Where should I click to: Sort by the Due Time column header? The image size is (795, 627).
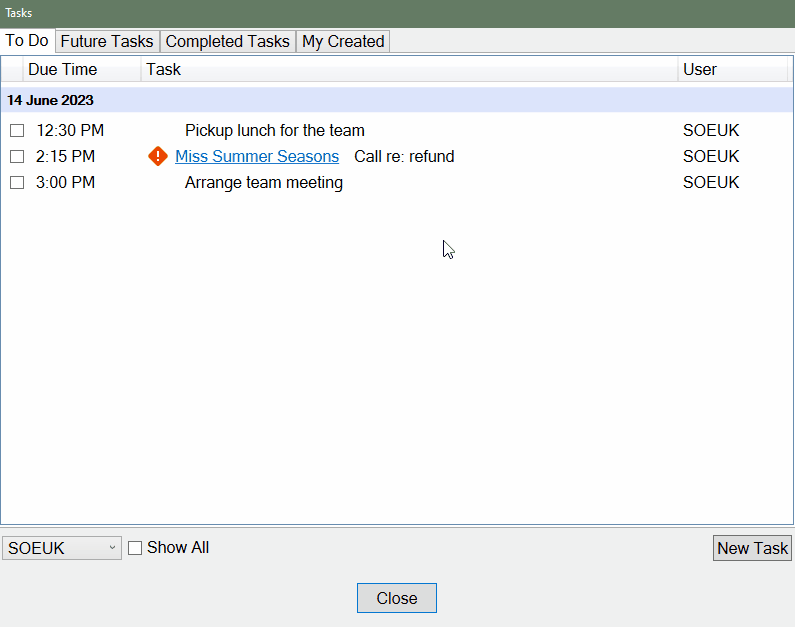[82, 69]
